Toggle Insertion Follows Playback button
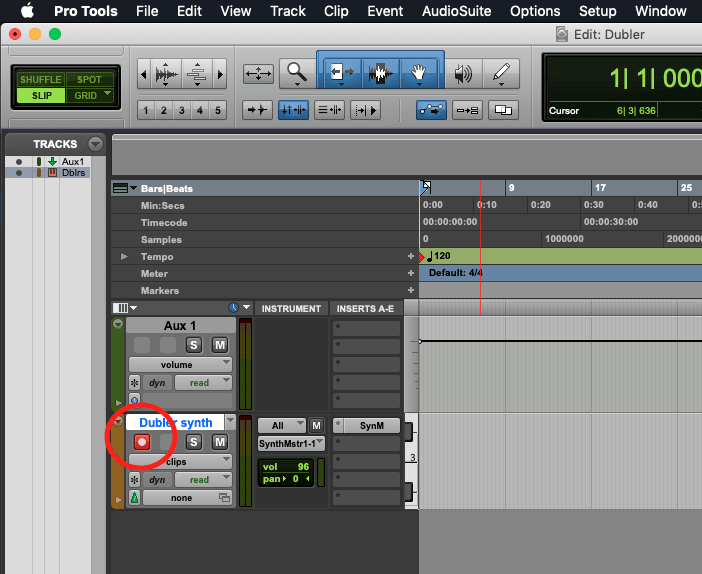 pyautogui.click(x=365, y=110)
